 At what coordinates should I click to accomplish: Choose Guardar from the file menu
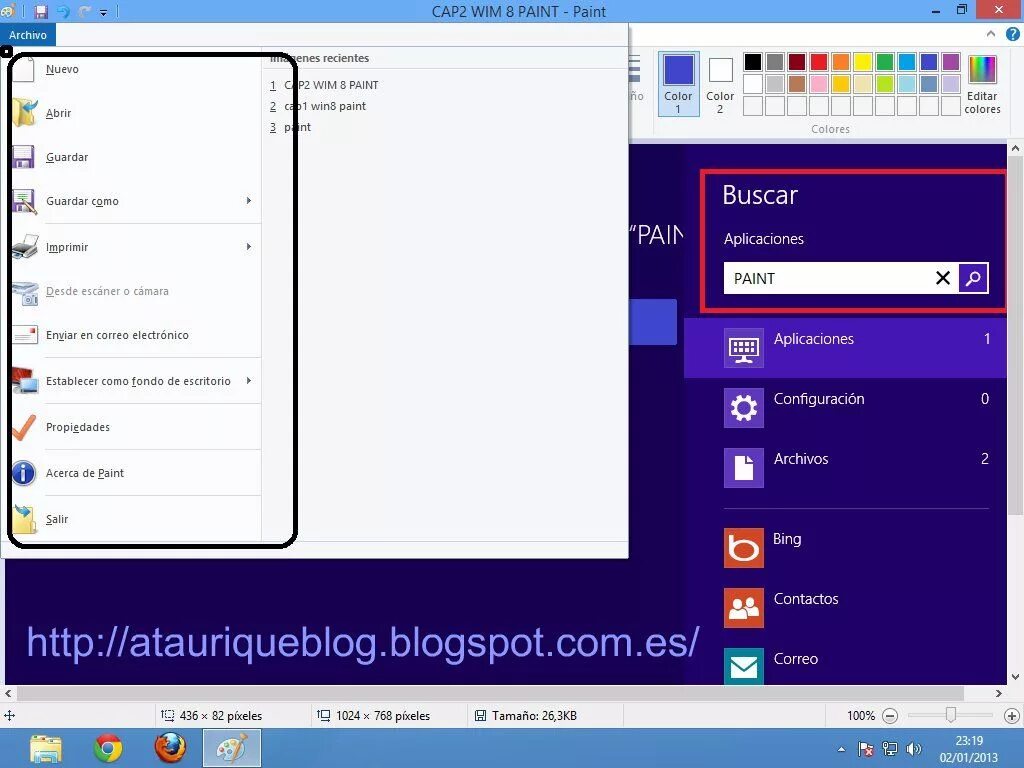(x=67, y=157)
